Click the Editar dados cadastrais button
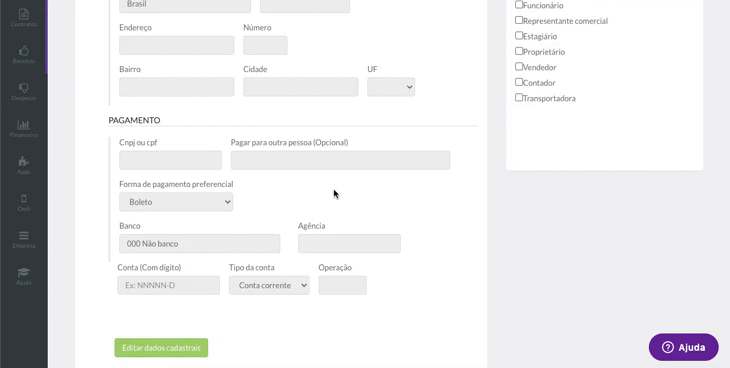The height and width of the screenshot is (368, 730). (161, 348)
